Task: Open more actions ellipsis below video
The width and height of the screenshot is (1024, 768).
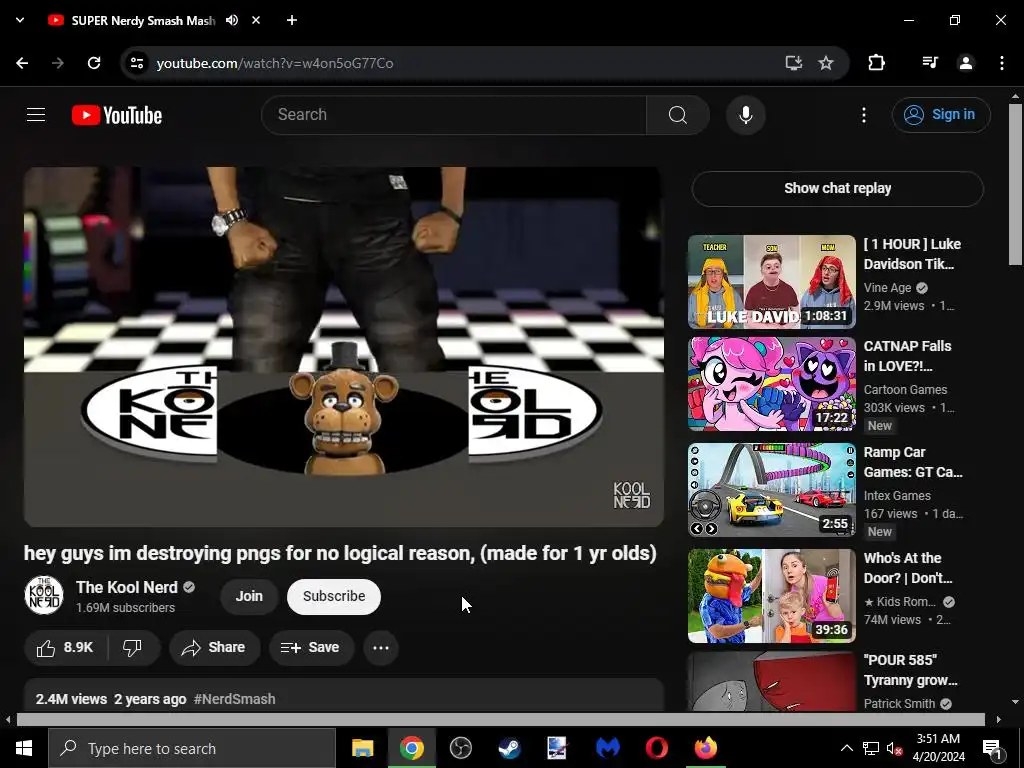Action: tap(381, 648)
